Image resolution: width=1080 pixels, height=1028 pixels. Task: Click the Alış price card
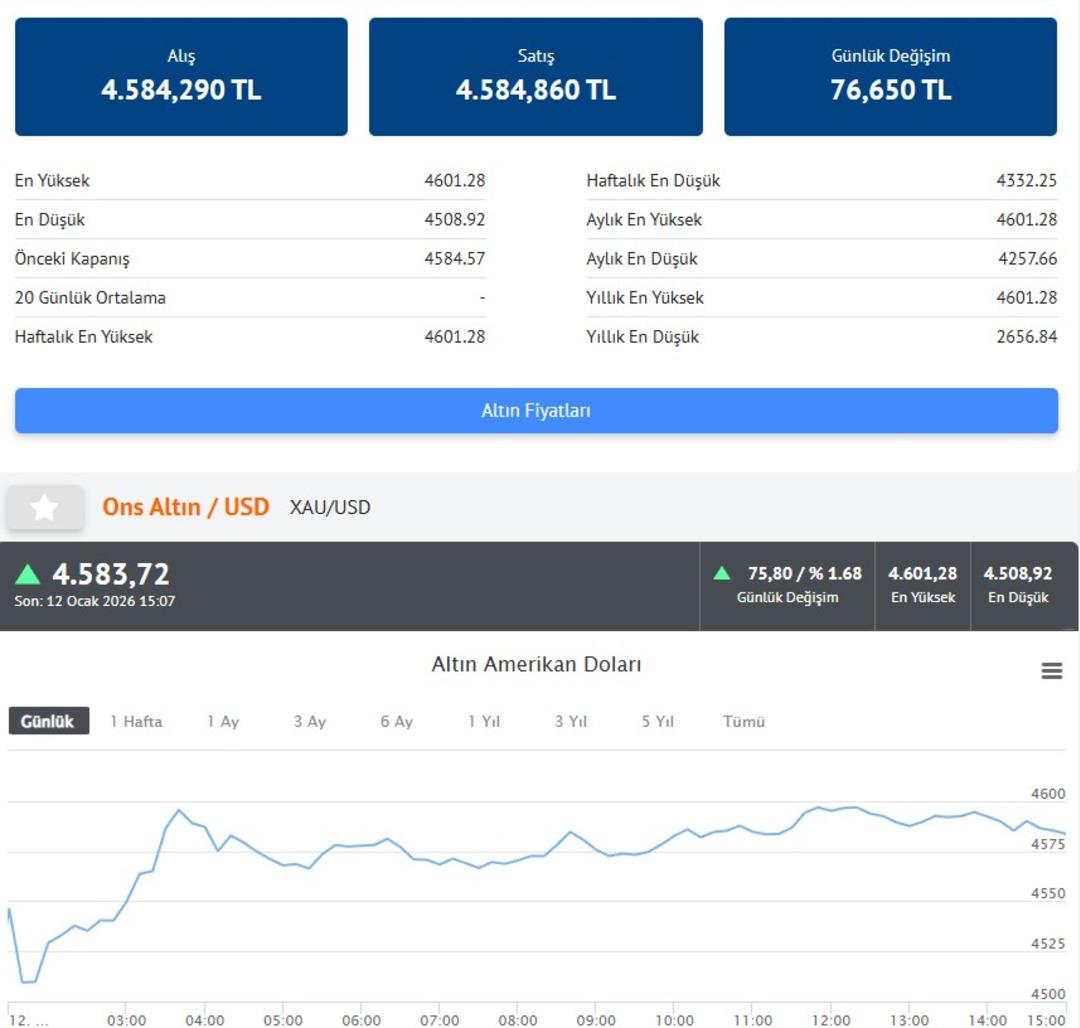181,77
